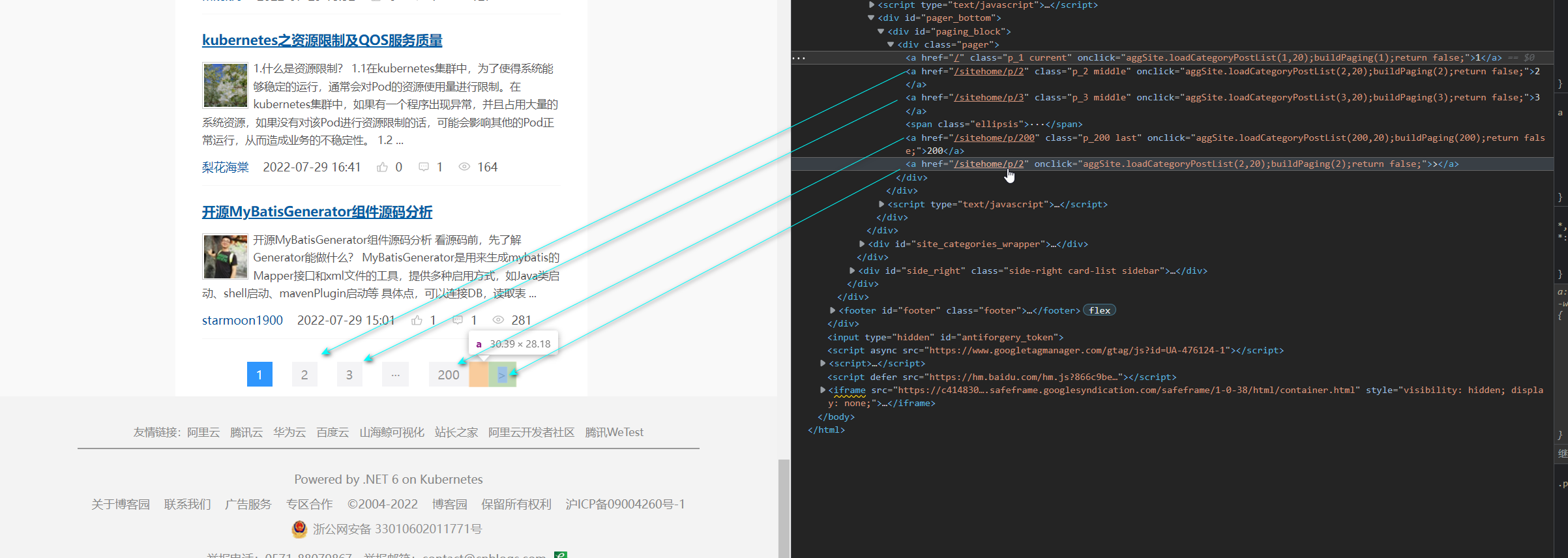Go to last pagination page 200
Screen dimensions: 1568x558
449,374
